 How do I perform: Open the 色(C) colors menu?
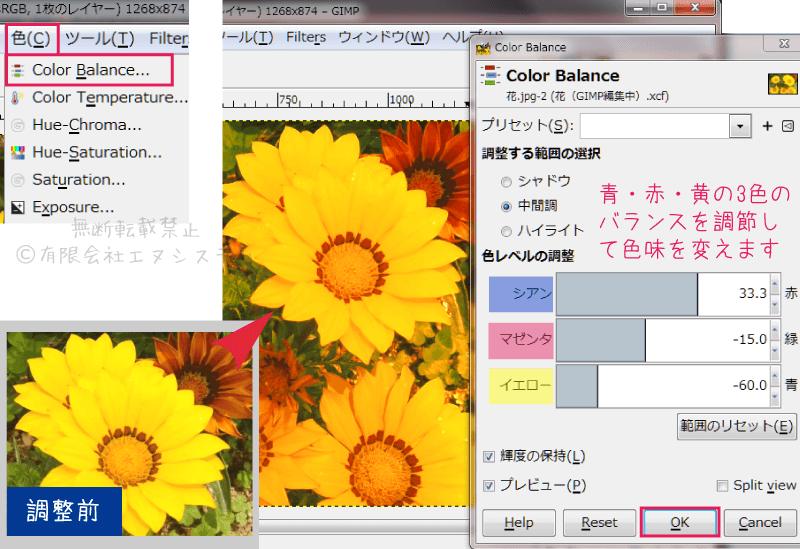click(x=31, y=39)
